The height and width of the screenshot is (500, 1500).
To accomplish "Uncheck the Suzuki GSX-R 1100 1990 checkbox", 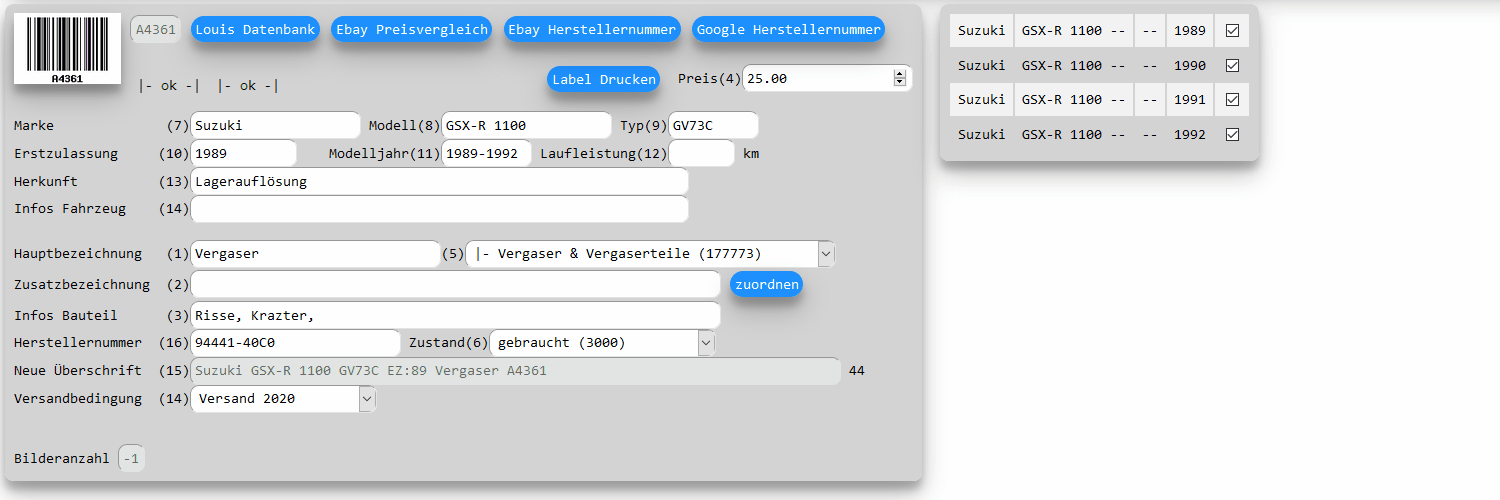I will [x=1232, y=65].
